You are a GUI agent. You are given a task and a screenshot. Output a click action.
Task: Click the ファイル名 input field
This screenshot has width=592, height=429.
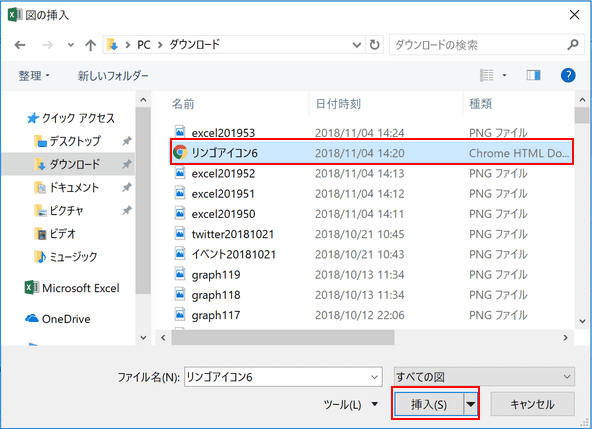[x=283, y=377]
